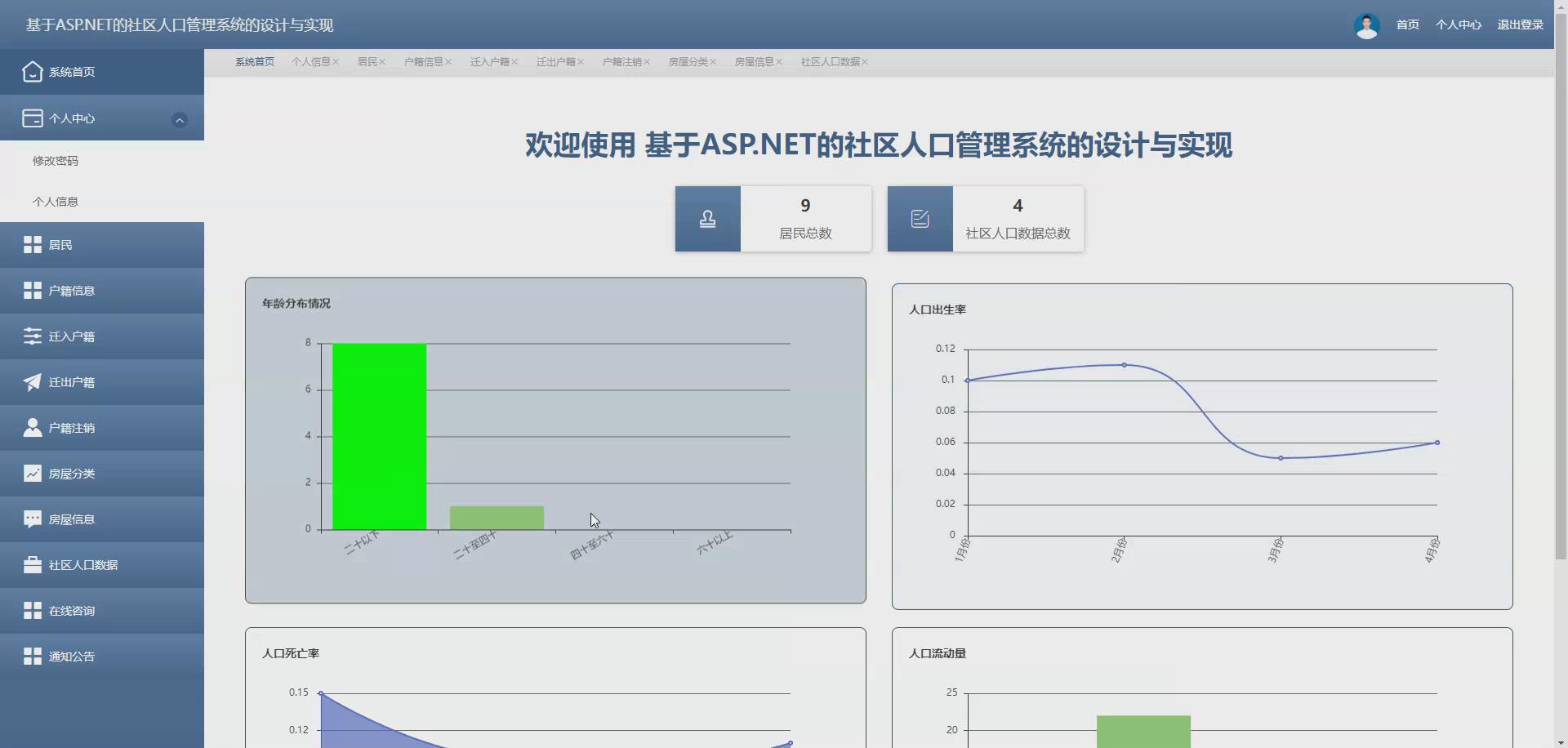Click the 迁入户籍 sidebar icon
The height and width of the screenshot is (748, 1568).
pos(32,336)
